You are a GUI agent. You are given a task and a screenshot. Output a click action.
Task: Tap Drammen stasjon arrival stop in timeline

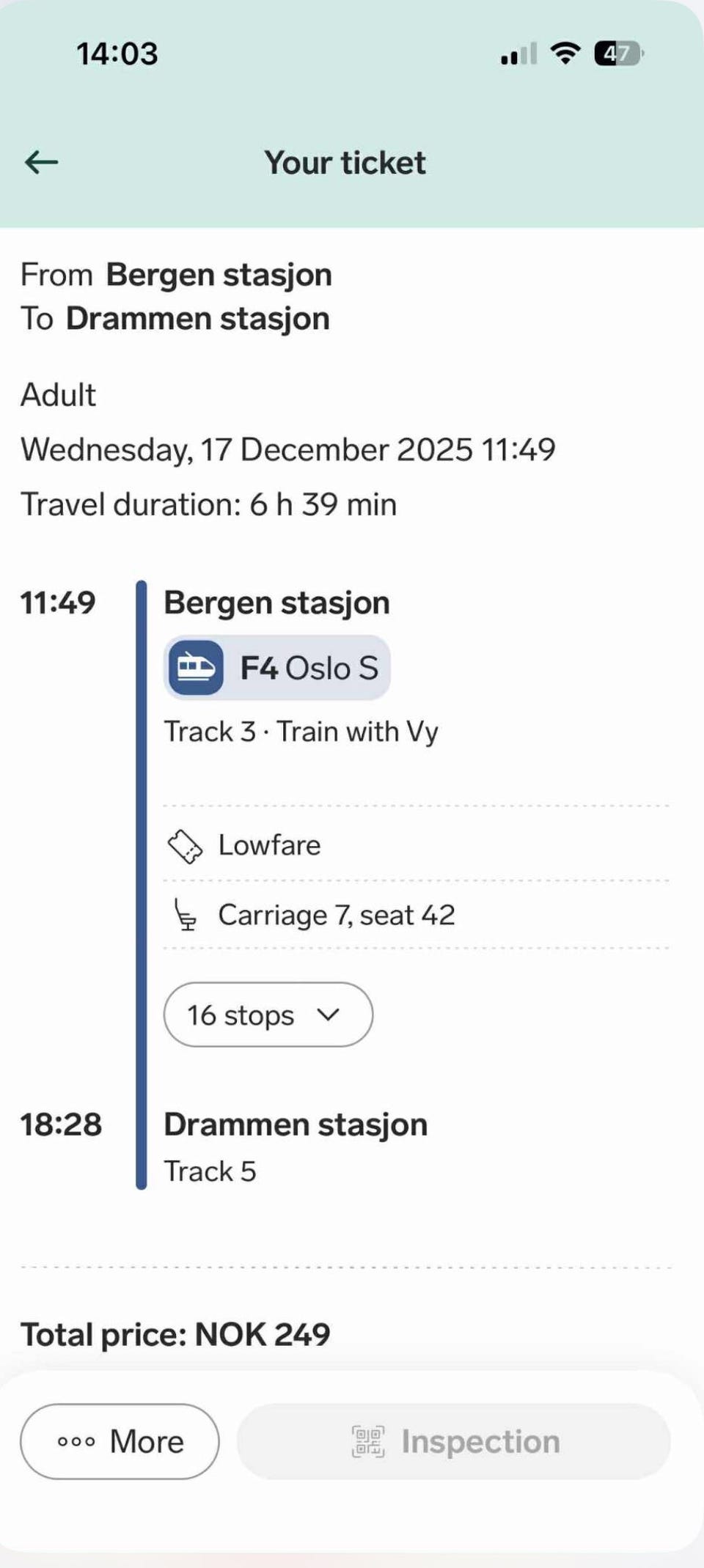tap(296, 1125)
